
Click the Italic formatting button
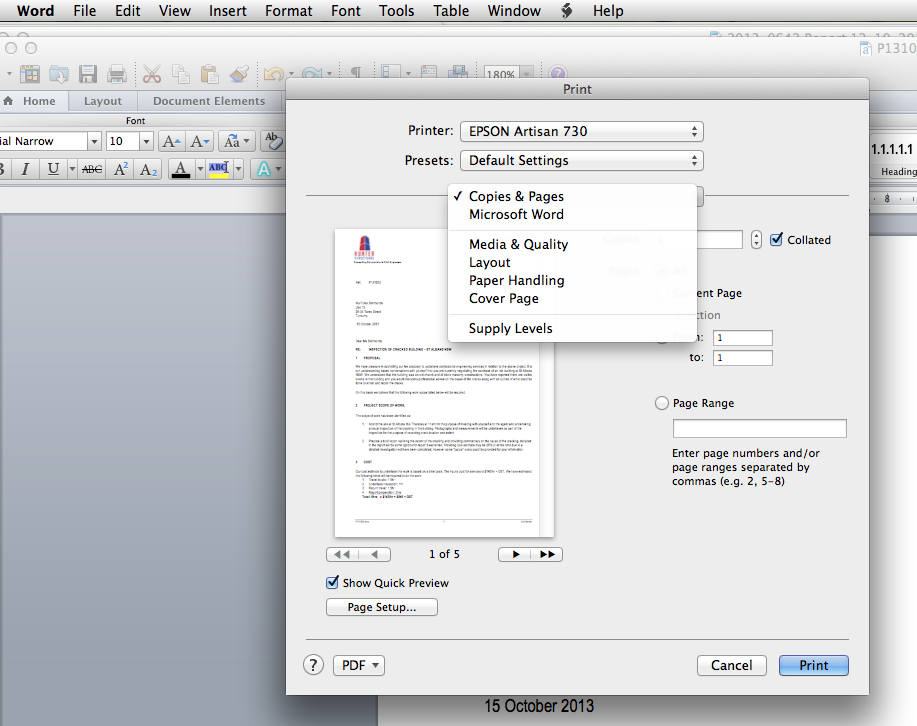[x=25, y=169]
